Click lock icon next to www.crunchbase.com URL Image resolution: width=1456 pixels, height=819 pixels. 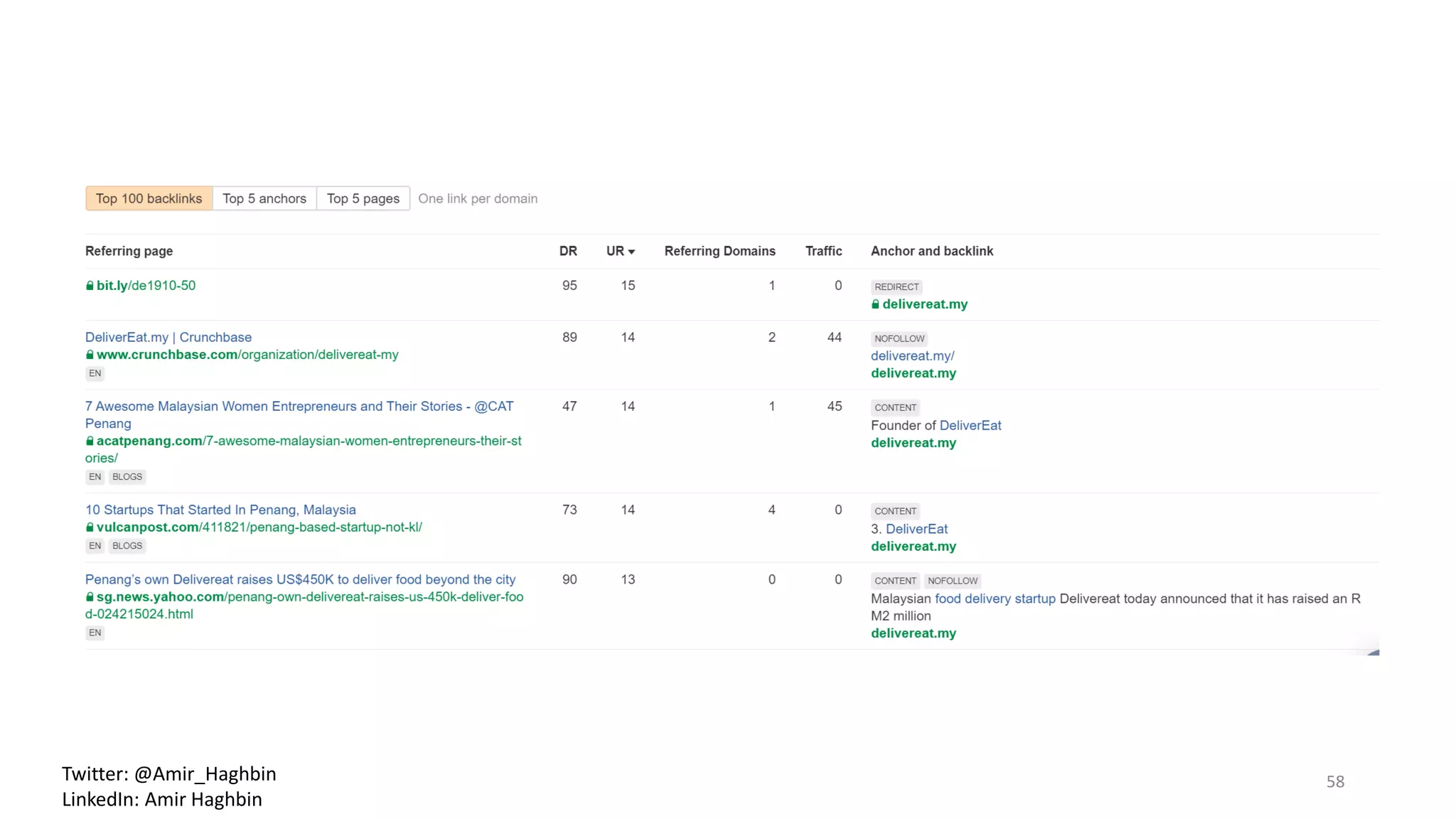click(90, 355)
